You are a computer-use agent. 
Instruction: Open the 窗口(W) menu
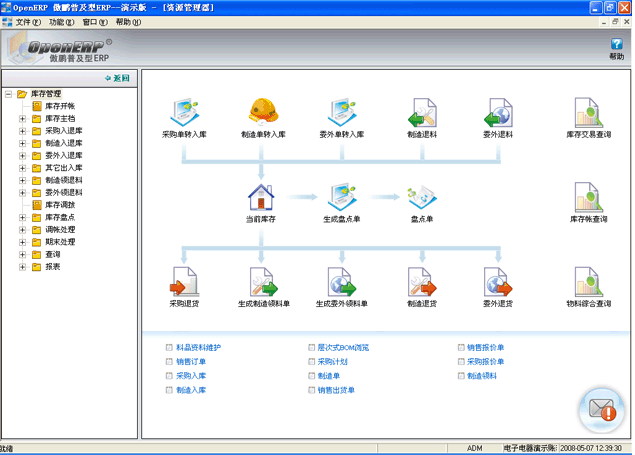pyautogui.click(x=95, y=21)
